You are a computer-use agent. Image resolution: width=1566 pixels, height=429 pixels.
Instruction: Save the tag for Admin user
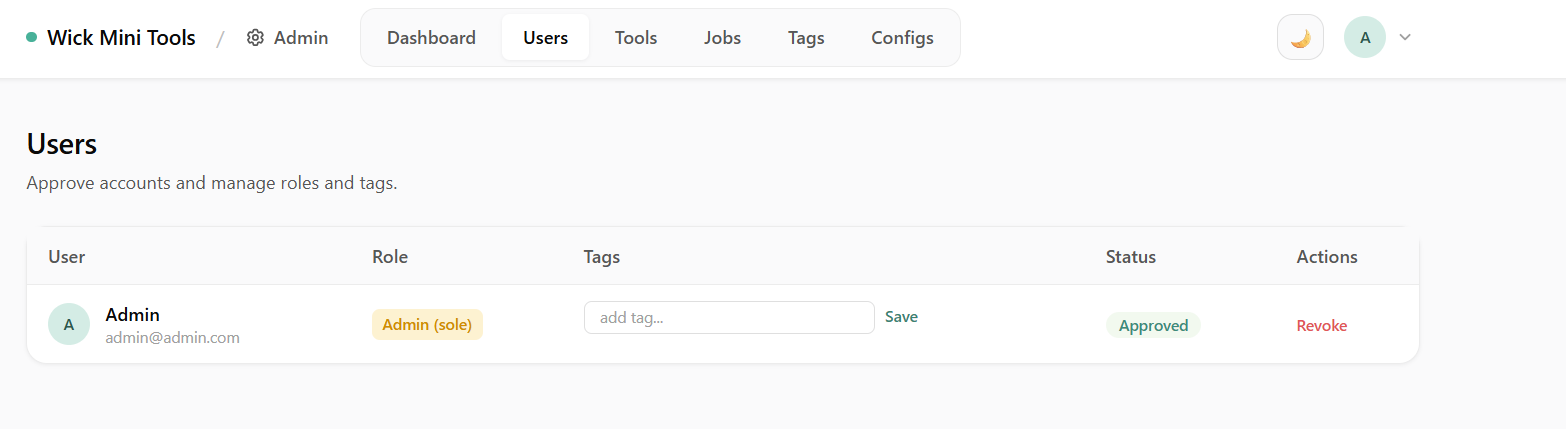tap(901, 317)
